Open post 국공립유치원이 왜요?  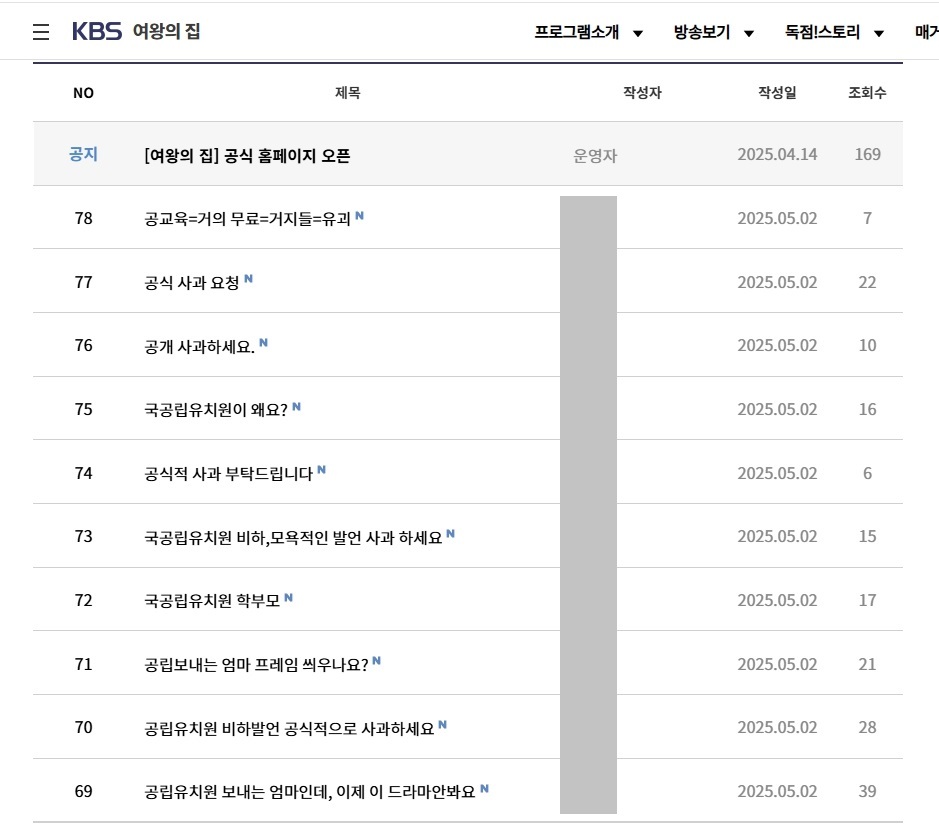[216, 409]
